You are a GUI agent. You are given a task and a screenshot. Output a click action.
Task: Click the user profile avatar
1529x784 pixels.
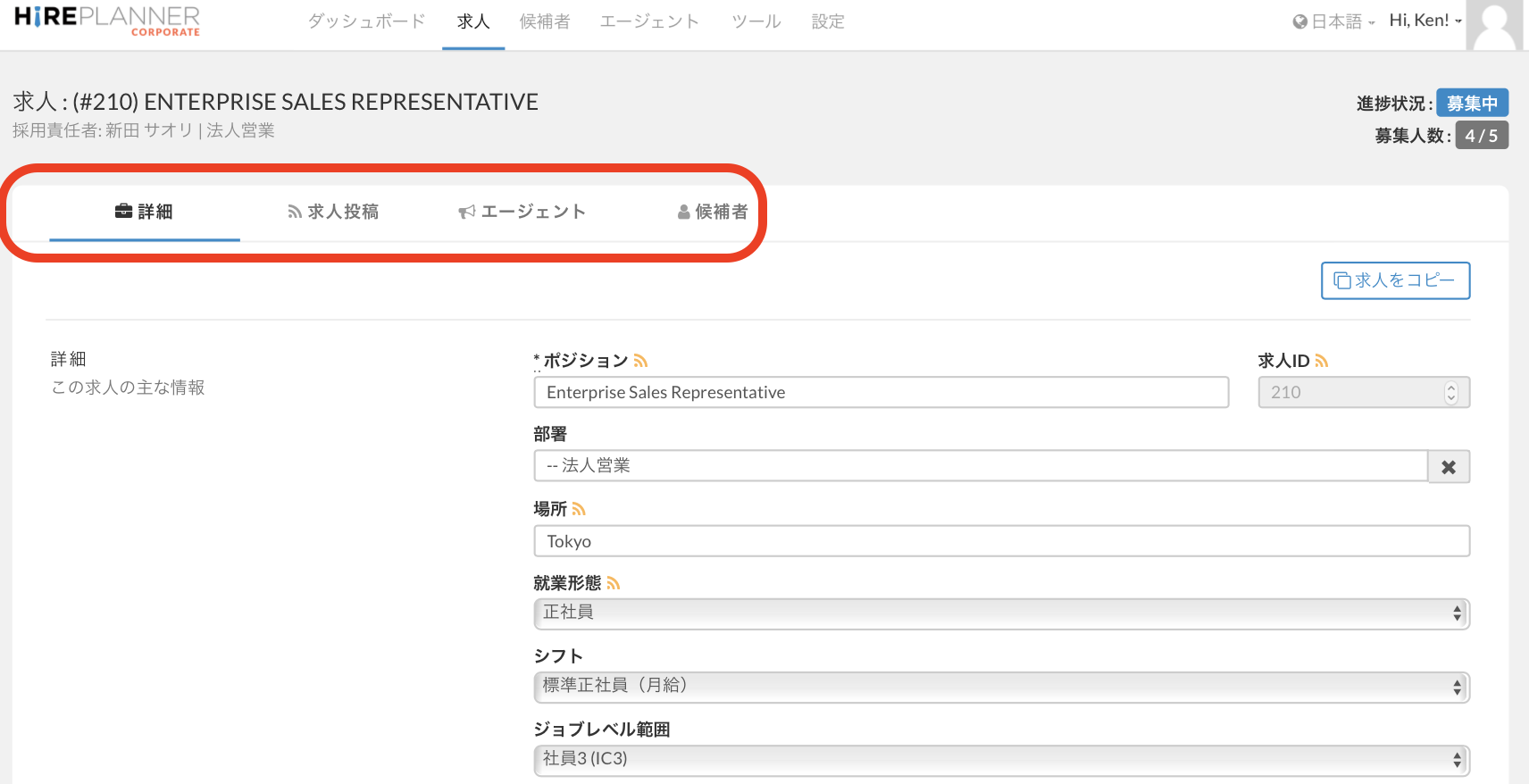point(1494,25)
